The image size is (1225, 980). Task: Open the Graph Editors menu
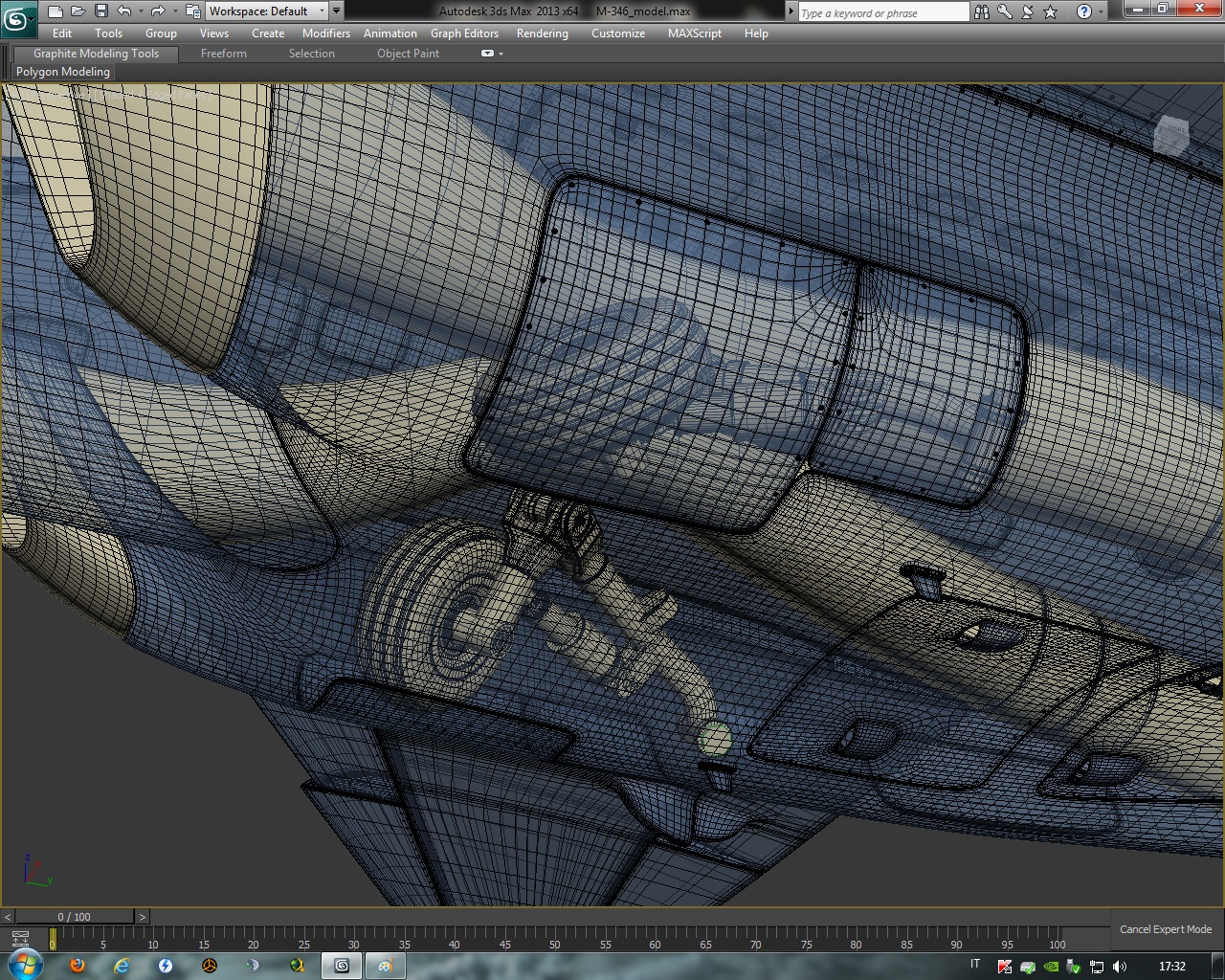click(x=465, y=33)
